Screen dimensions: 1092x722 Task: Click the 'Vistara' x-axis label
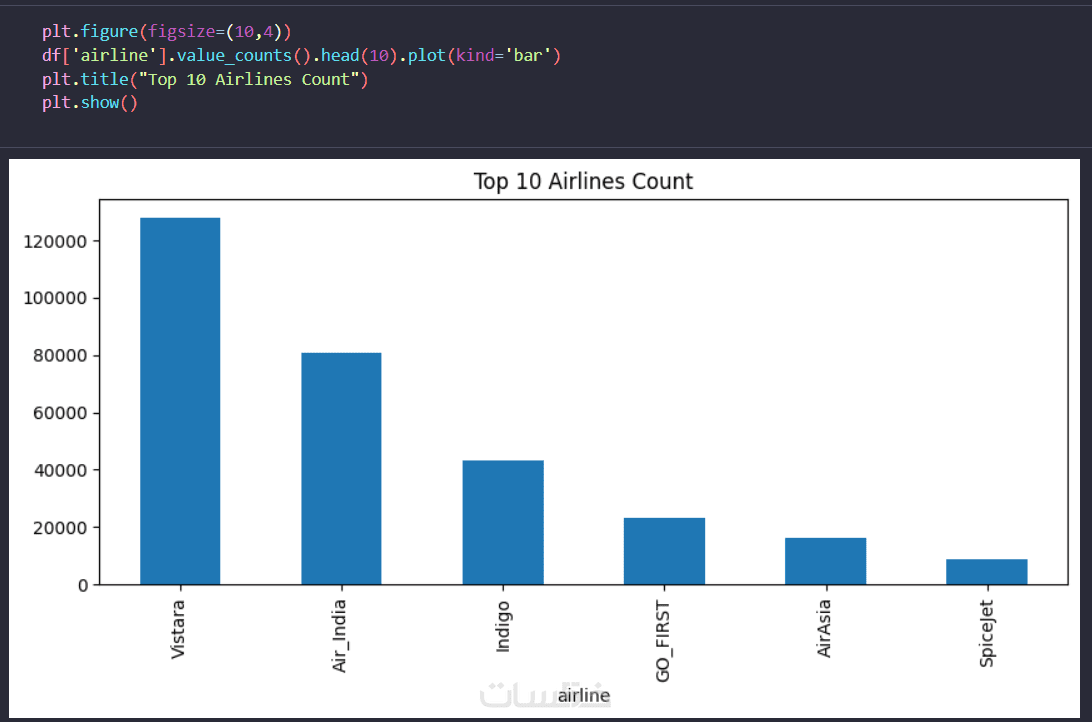pyautogui.click(x=178, y=629)
